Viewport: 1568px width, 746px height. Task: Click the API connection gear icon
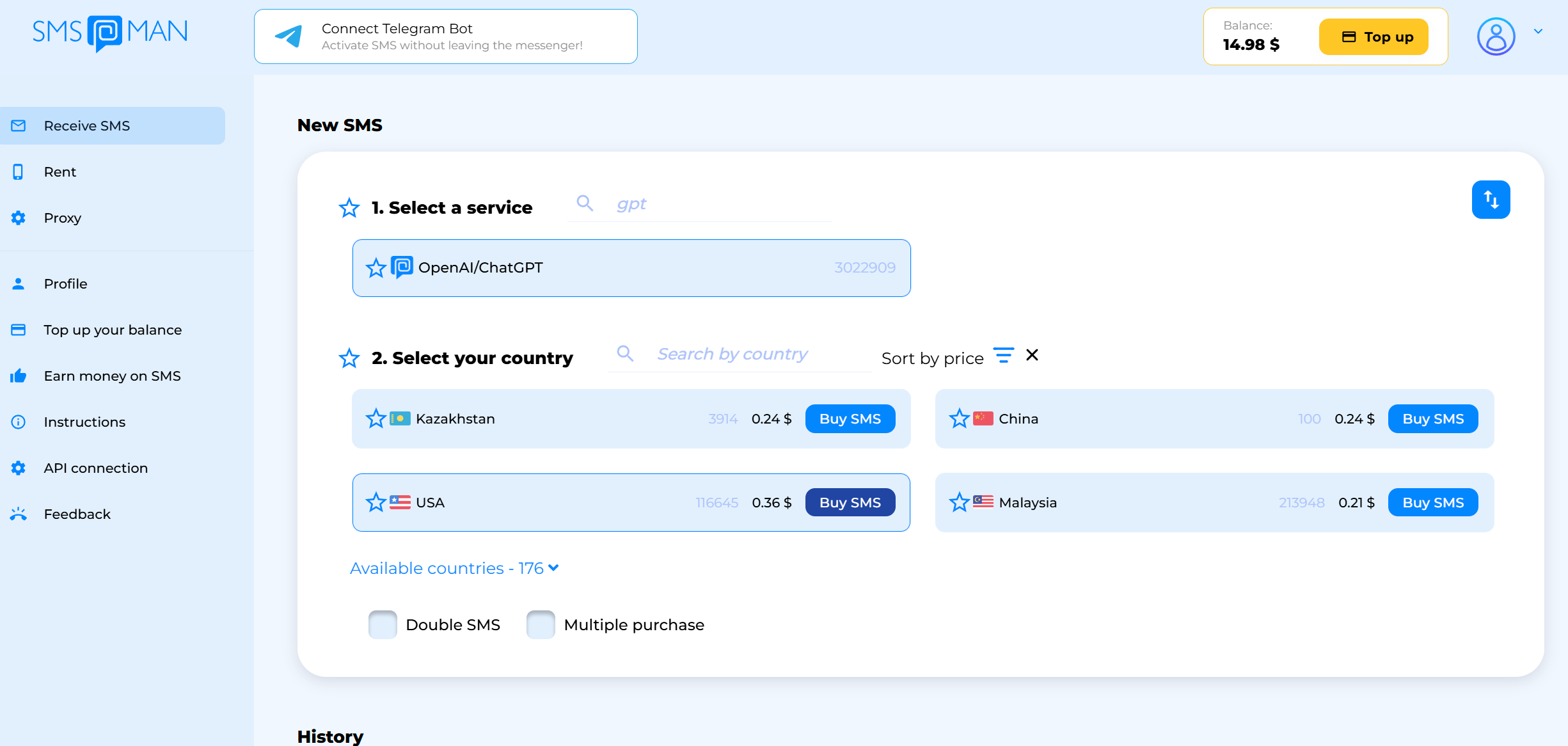[x=19, y=468]
